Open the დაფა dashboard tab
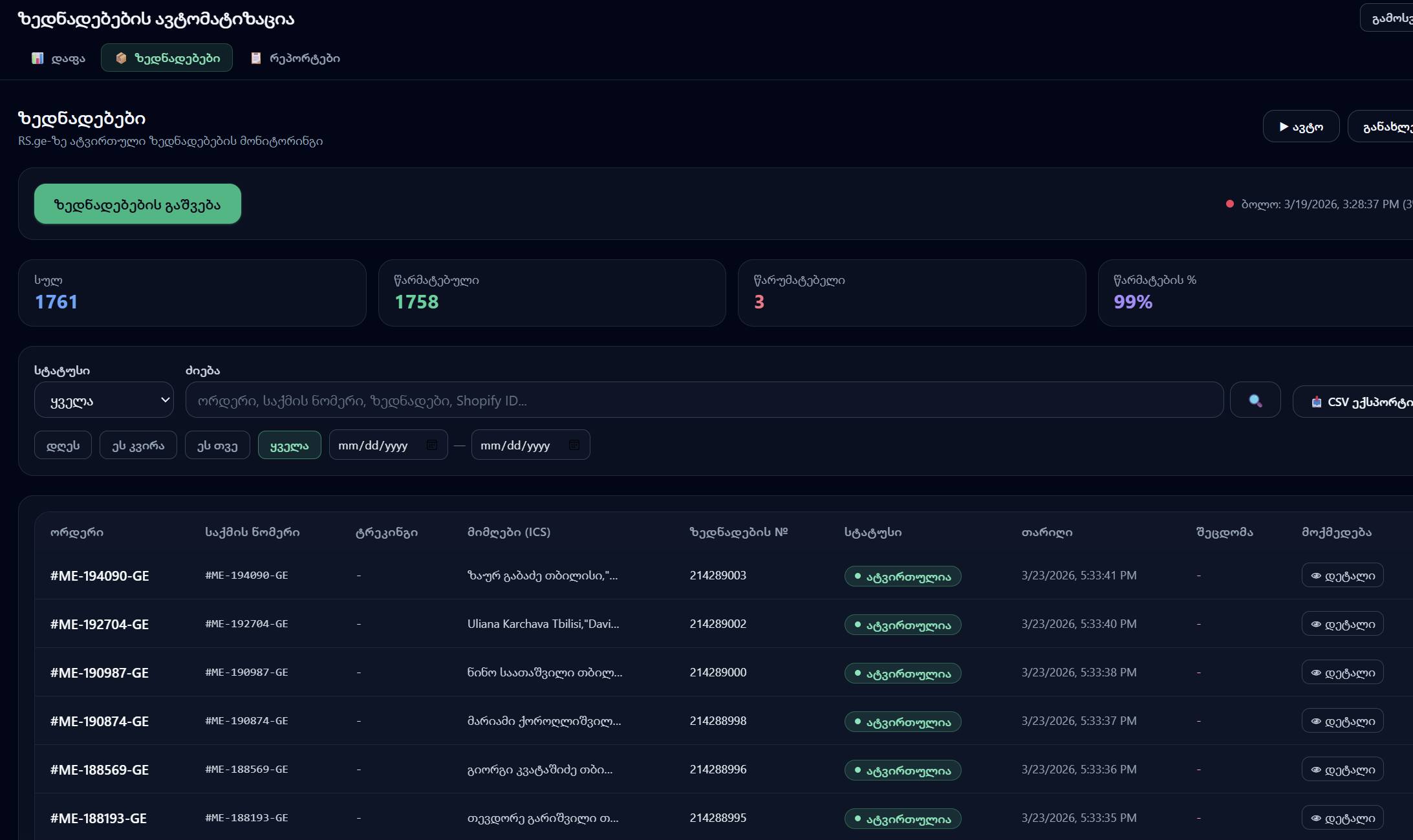The height and width of the screenshot is (840, 1413). (x=59, y=58)
